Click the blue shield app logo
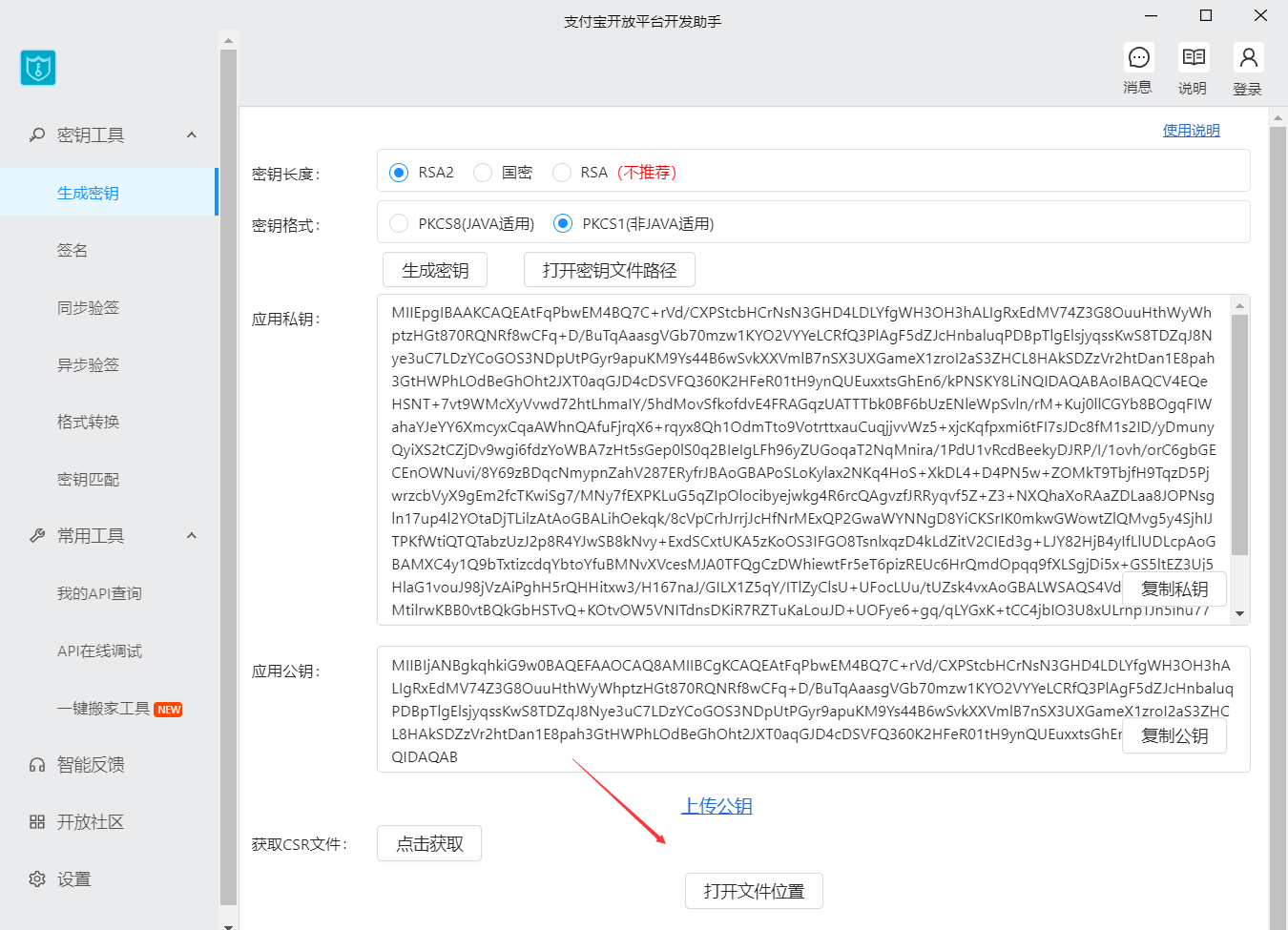This screenshot has width=1288, height=930. point(38,68)
